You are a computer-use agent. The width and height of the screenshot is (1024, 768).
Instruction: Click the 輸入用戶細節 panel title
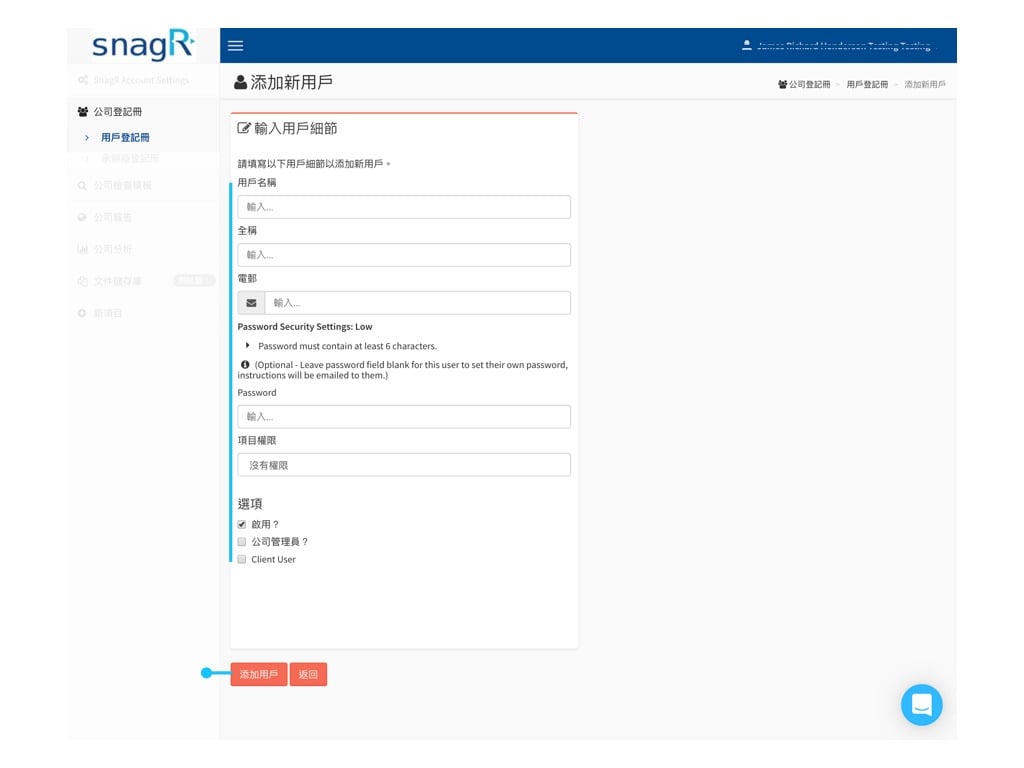pos(295,128)
